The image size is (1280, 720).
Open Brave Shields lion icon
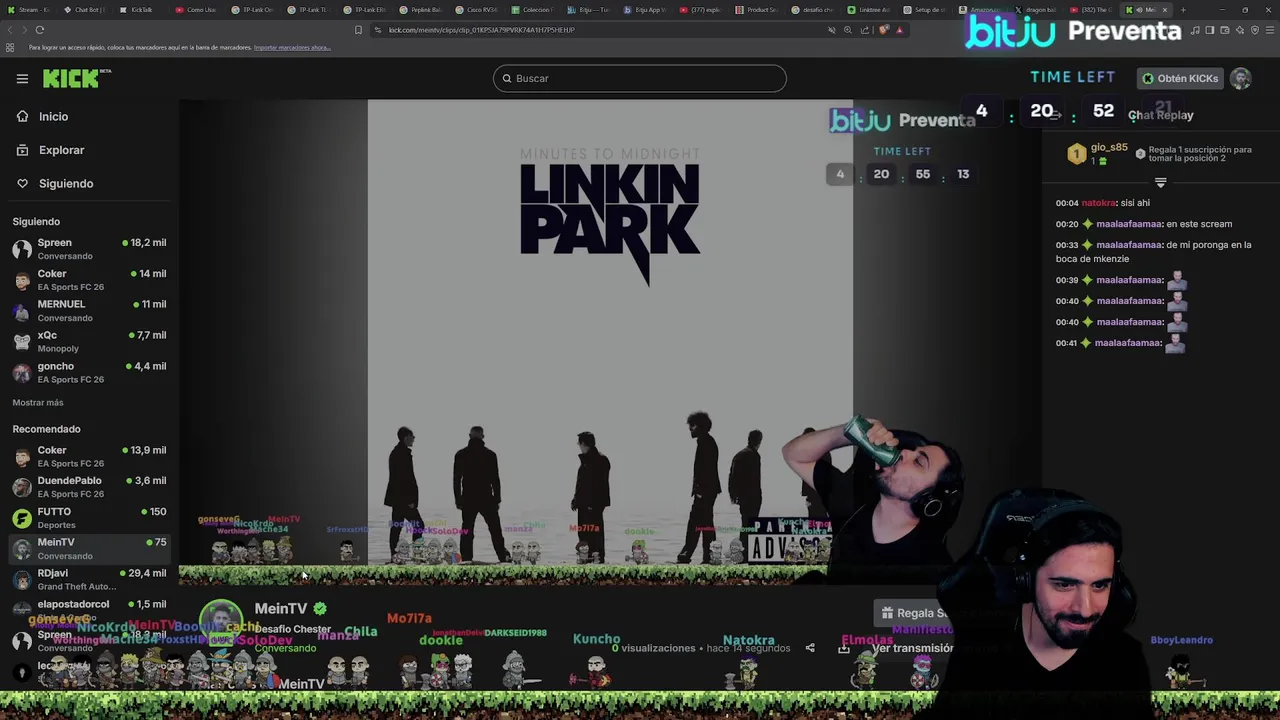883,30
